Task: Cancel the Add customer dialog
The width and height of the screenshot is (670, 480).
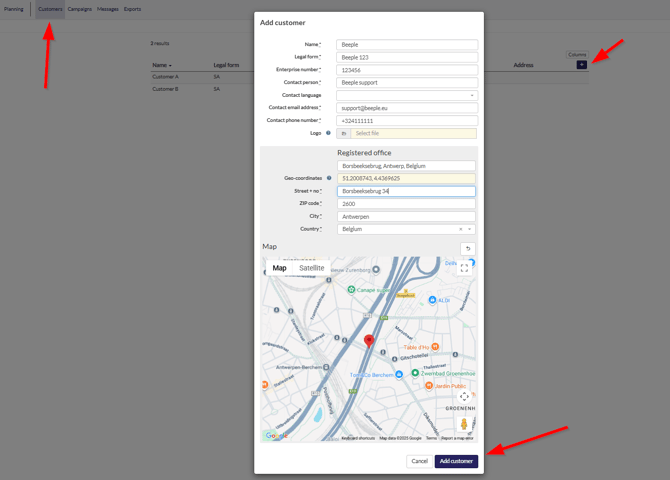Action: tap(419, 461)
